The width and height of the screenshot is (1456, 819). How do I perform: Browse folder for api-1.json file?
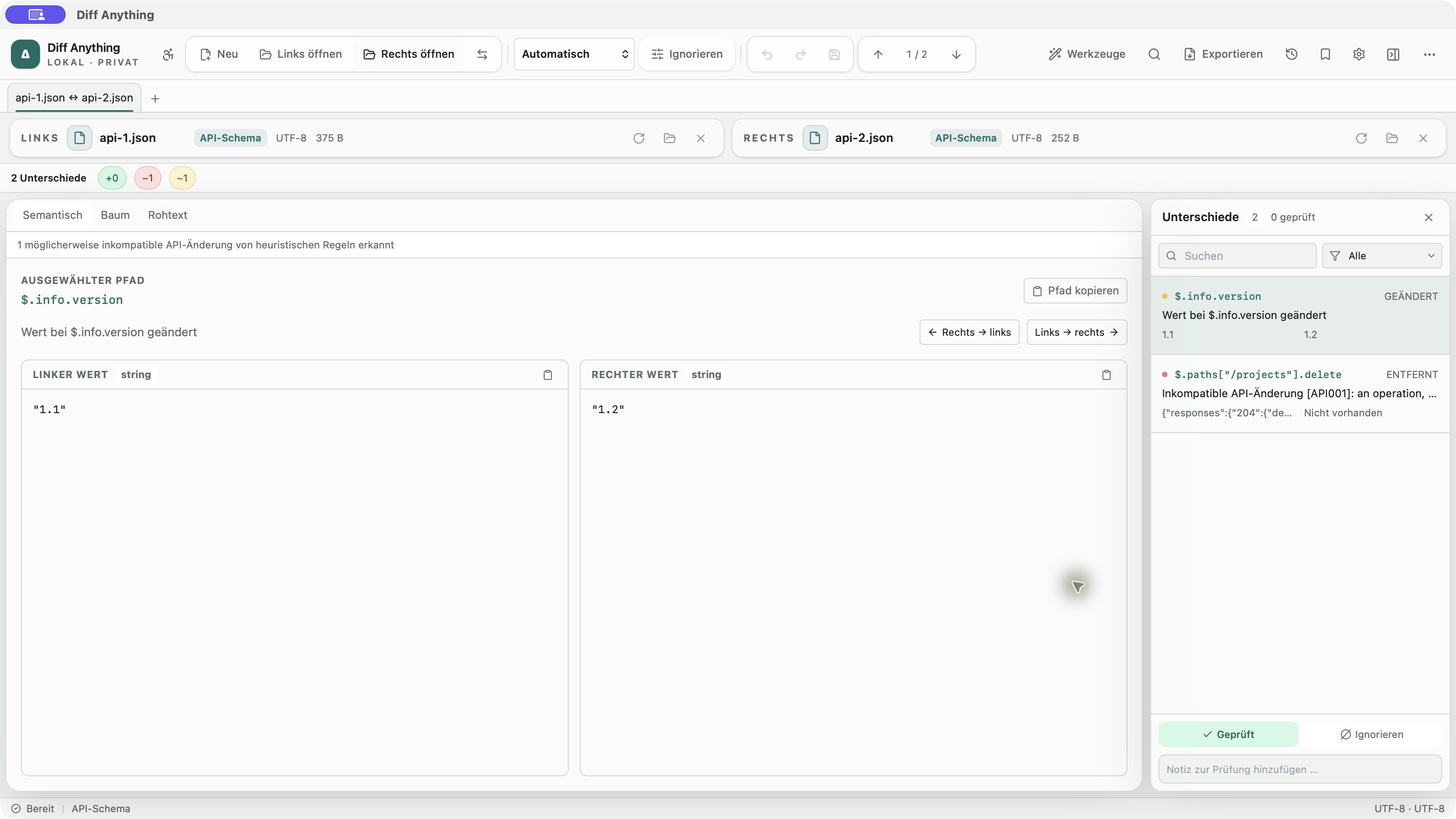(x=670, y=138)
